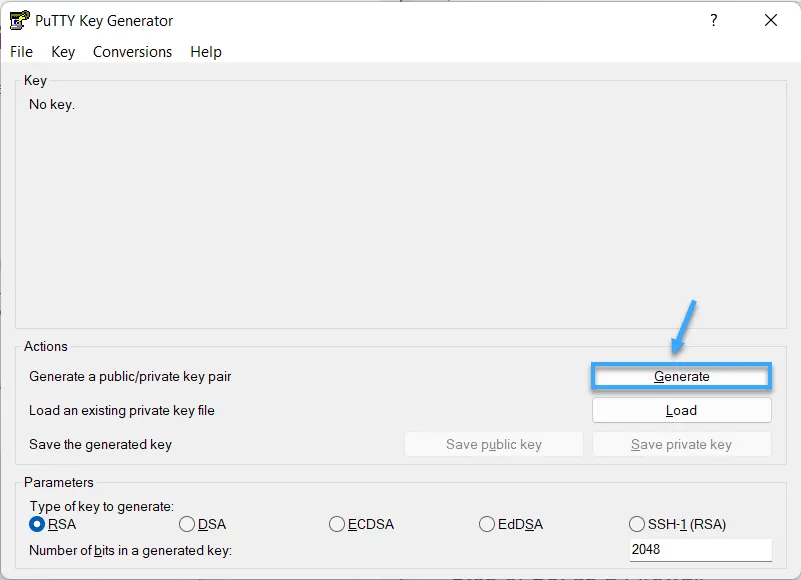
Task: Click the "Number of bits in a generated key:" label
Action: click(131, 550)
